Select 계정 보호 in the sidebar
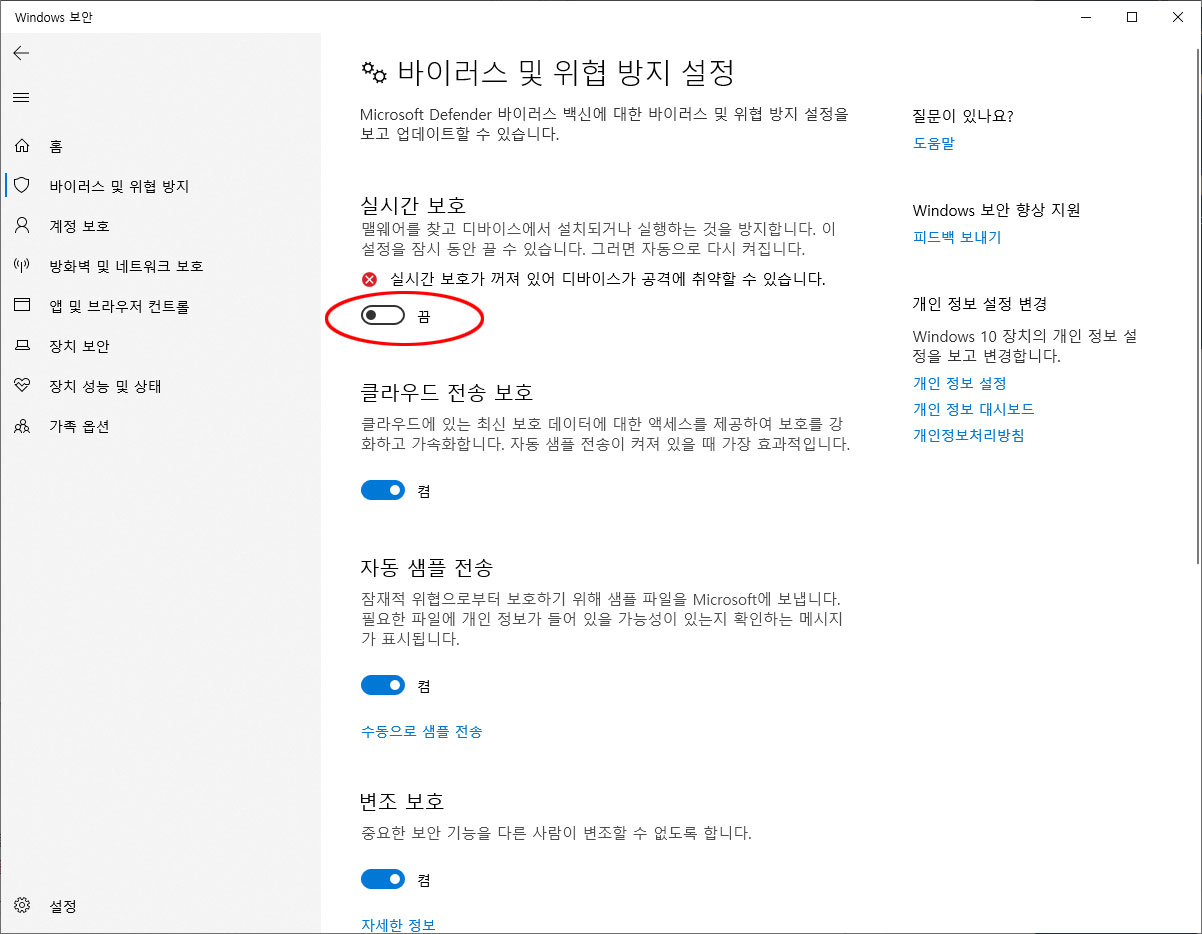 pos(160,226)
